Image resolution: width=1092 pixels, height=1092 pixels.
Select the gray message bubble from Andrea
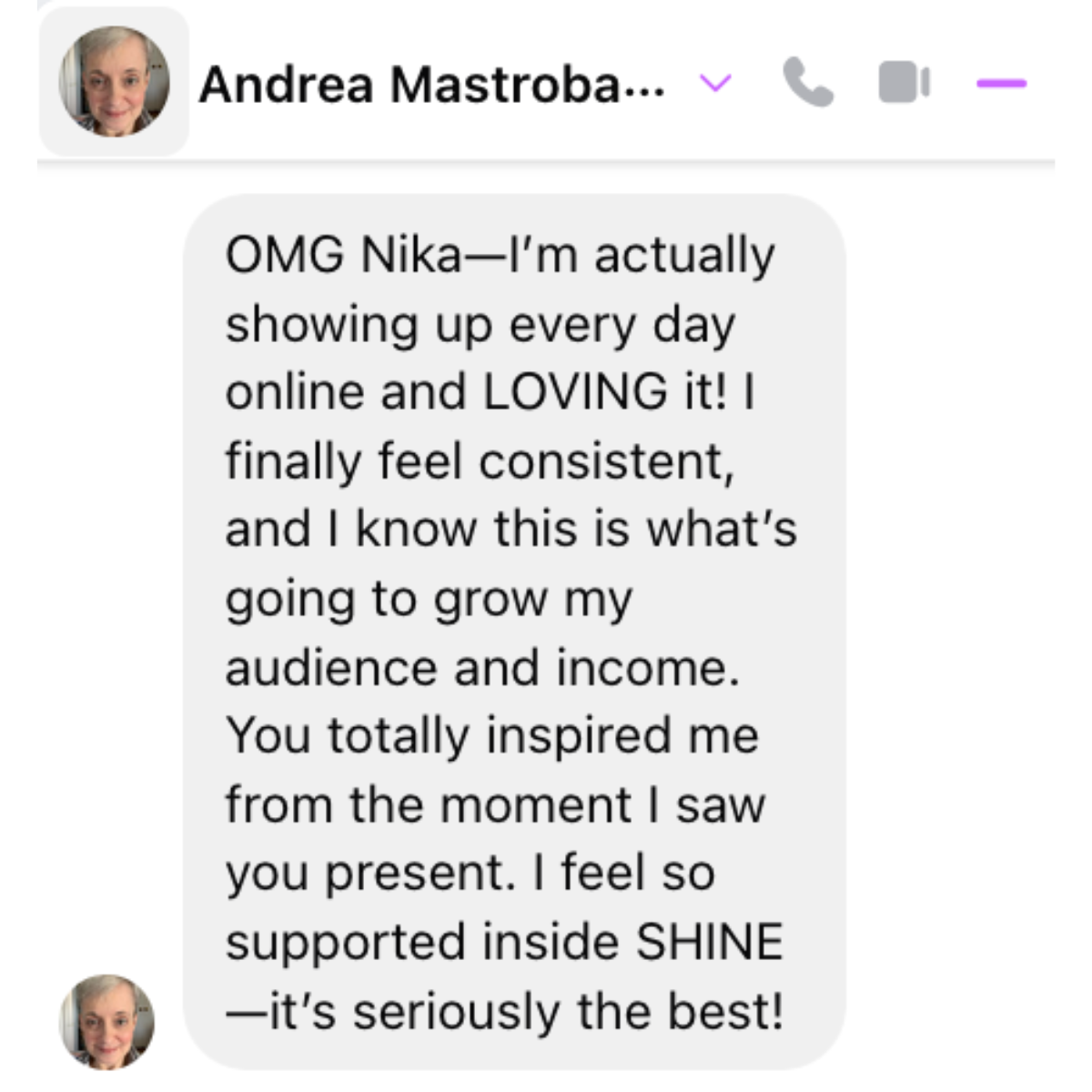click(x=514, y=632)
